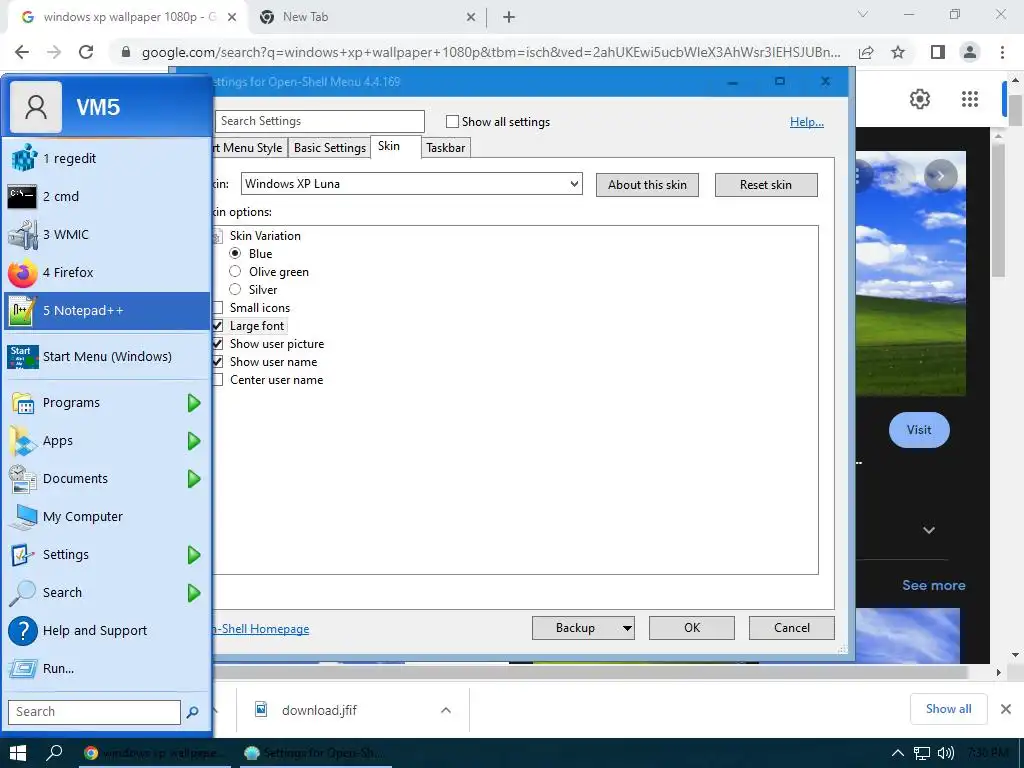Click the Search Settings field
Viewport: 1024px width, 768px height.
tap(319, 121)
